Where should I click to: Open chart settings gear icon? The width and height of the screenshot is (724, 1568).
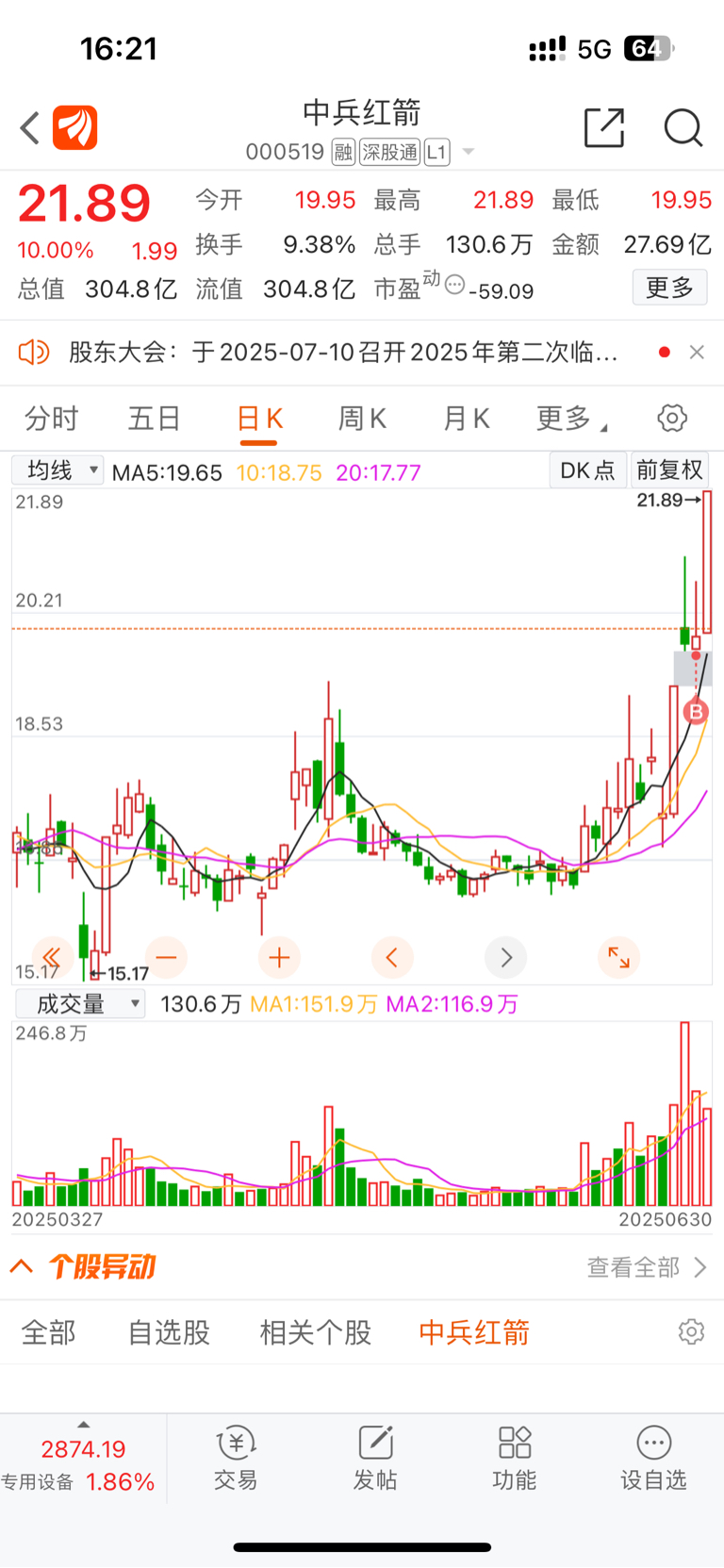click(672, 418)
